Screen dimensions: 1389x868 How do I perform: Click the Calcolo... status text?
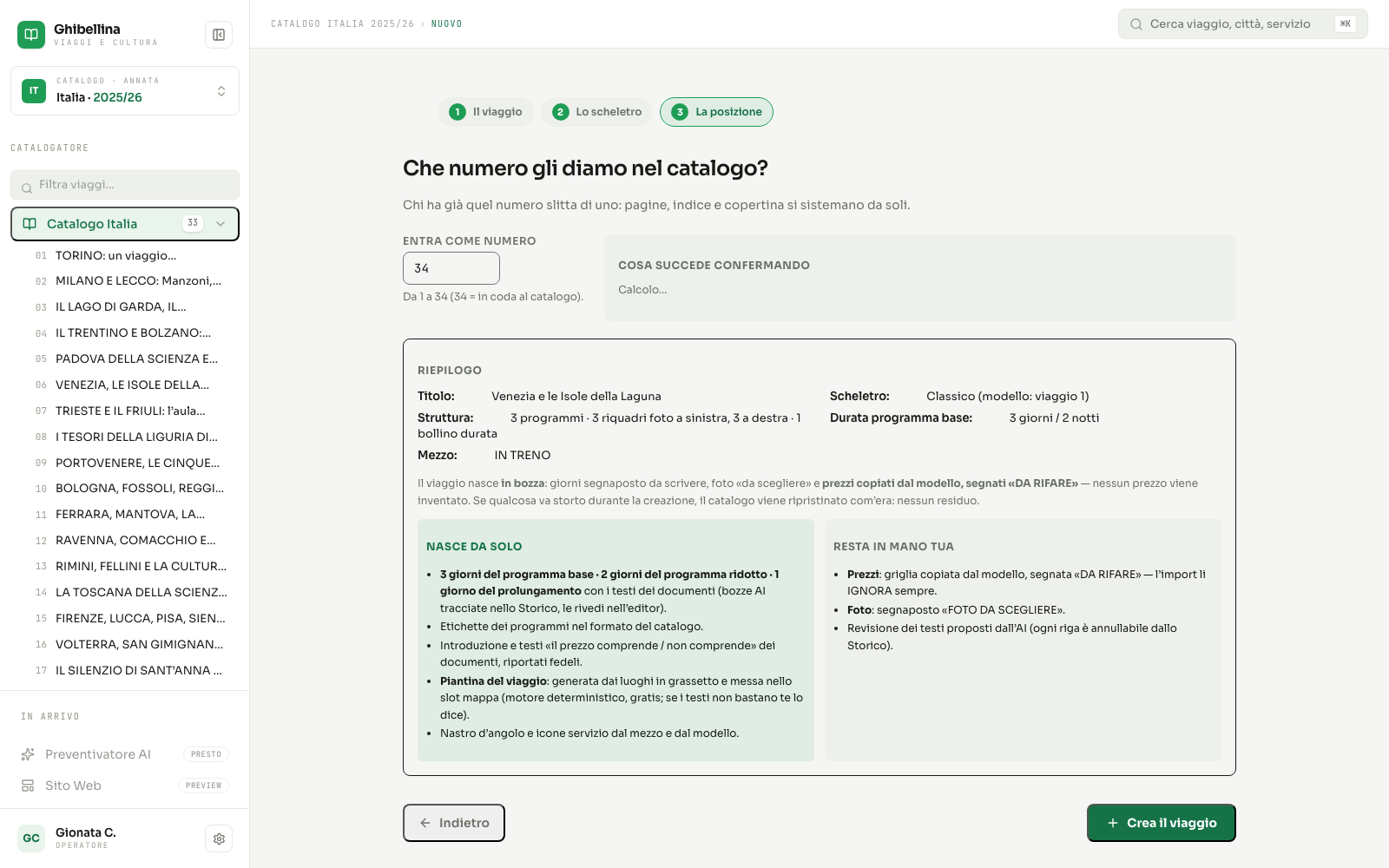642,290
